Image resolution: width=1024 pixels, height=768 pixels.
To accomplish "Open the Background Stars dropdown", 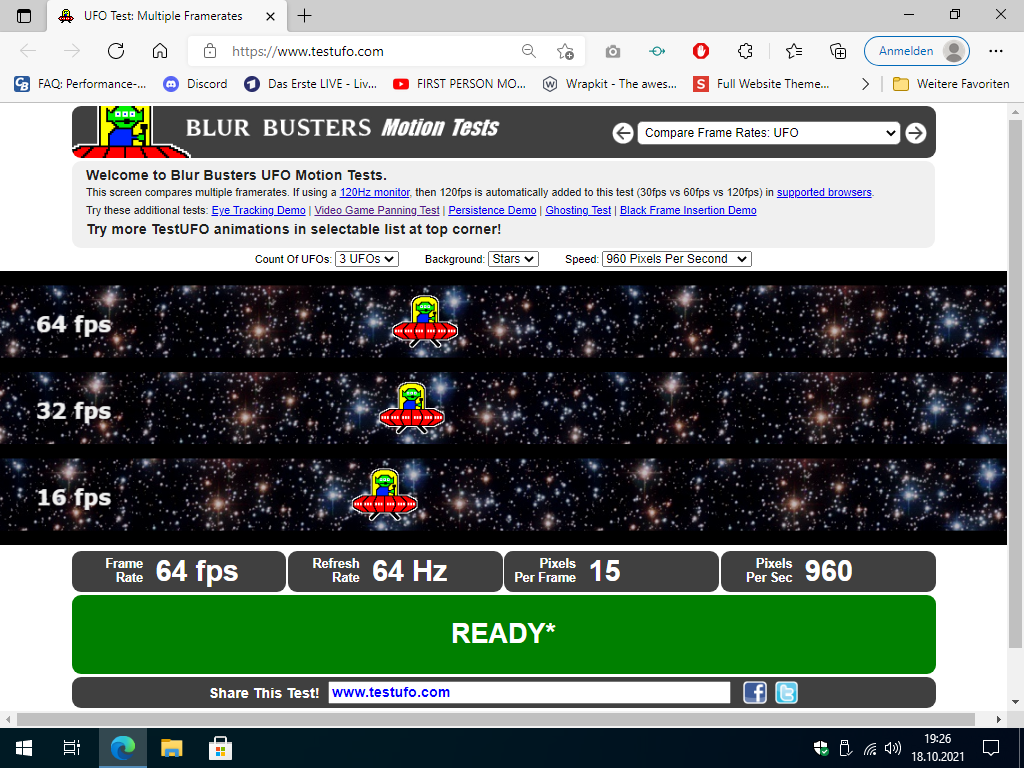I will click(x=513, y=259).
